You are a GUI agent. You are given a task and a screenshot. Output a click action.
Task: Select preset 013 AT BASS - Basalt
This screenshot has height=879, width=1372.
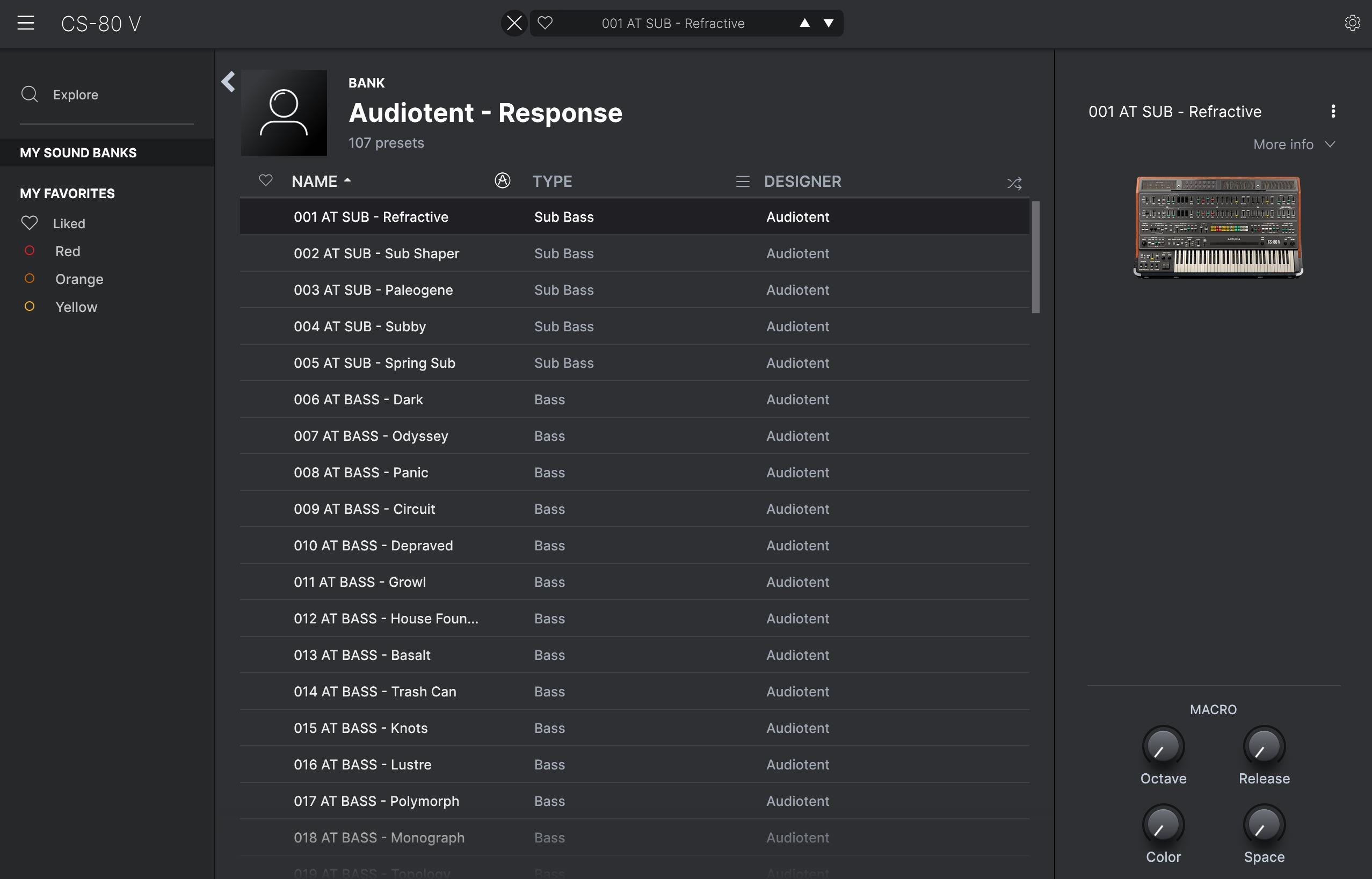coord(635,655)
